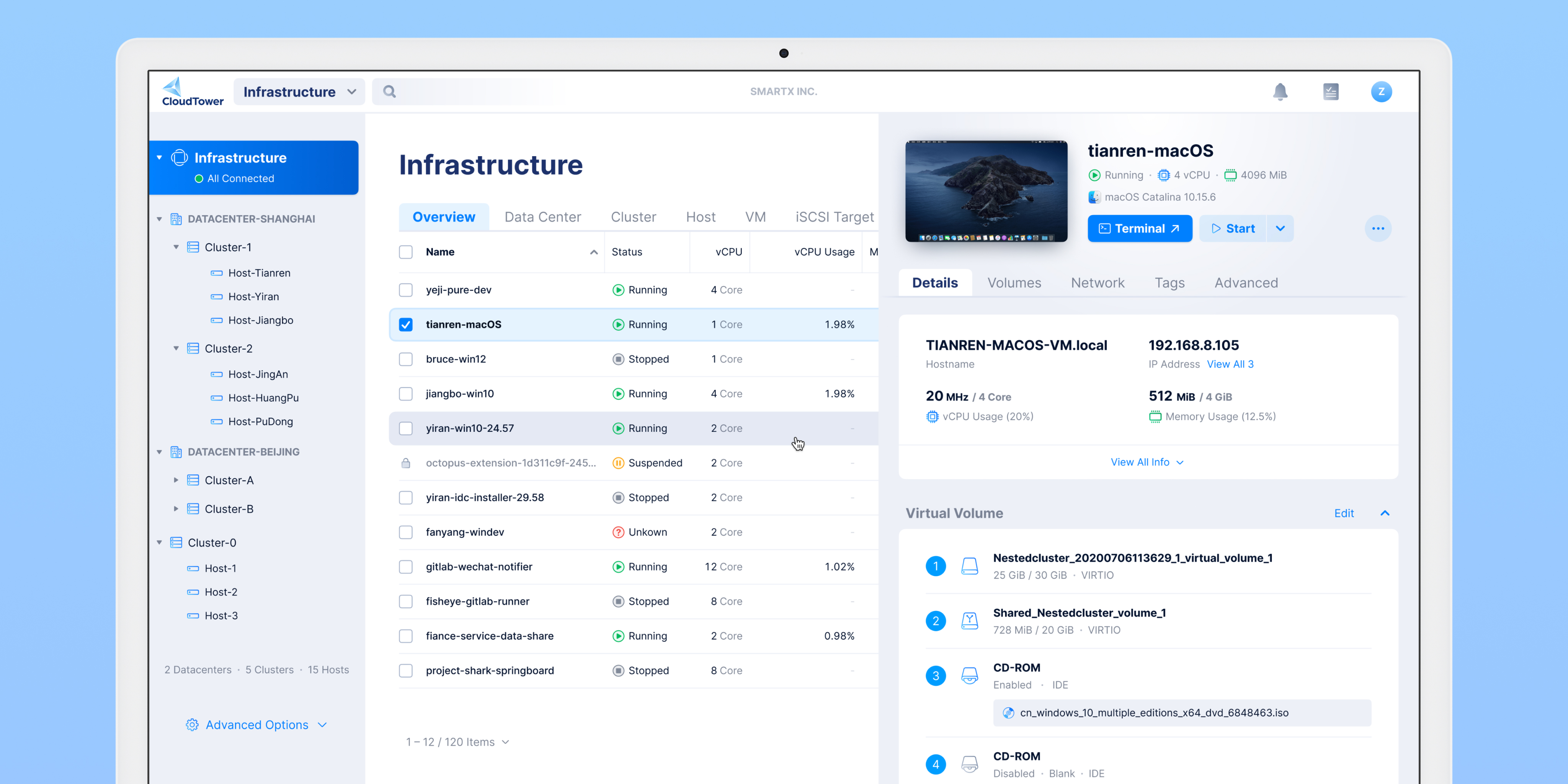Click the Shared_Nestedcluster_volume_1 disk icon

point(969,620)
